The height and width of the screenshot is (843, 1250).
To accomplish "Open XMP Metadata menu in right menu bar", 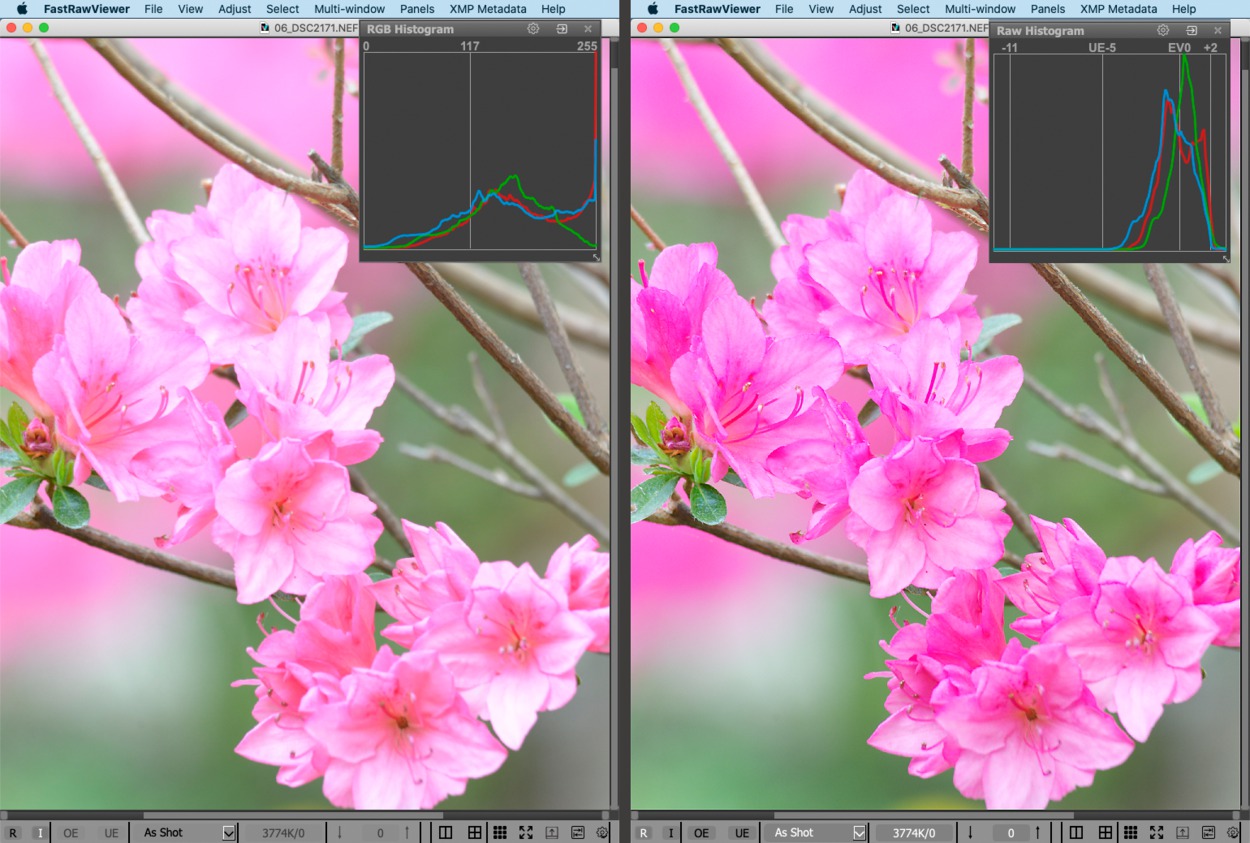I will (x=1117, y=9).
